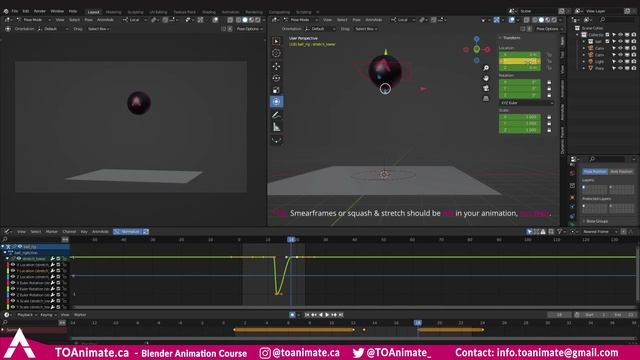Select the Cursor tool in right viewport toolbar
640x360 pixels.
click(x=276, y=53)
